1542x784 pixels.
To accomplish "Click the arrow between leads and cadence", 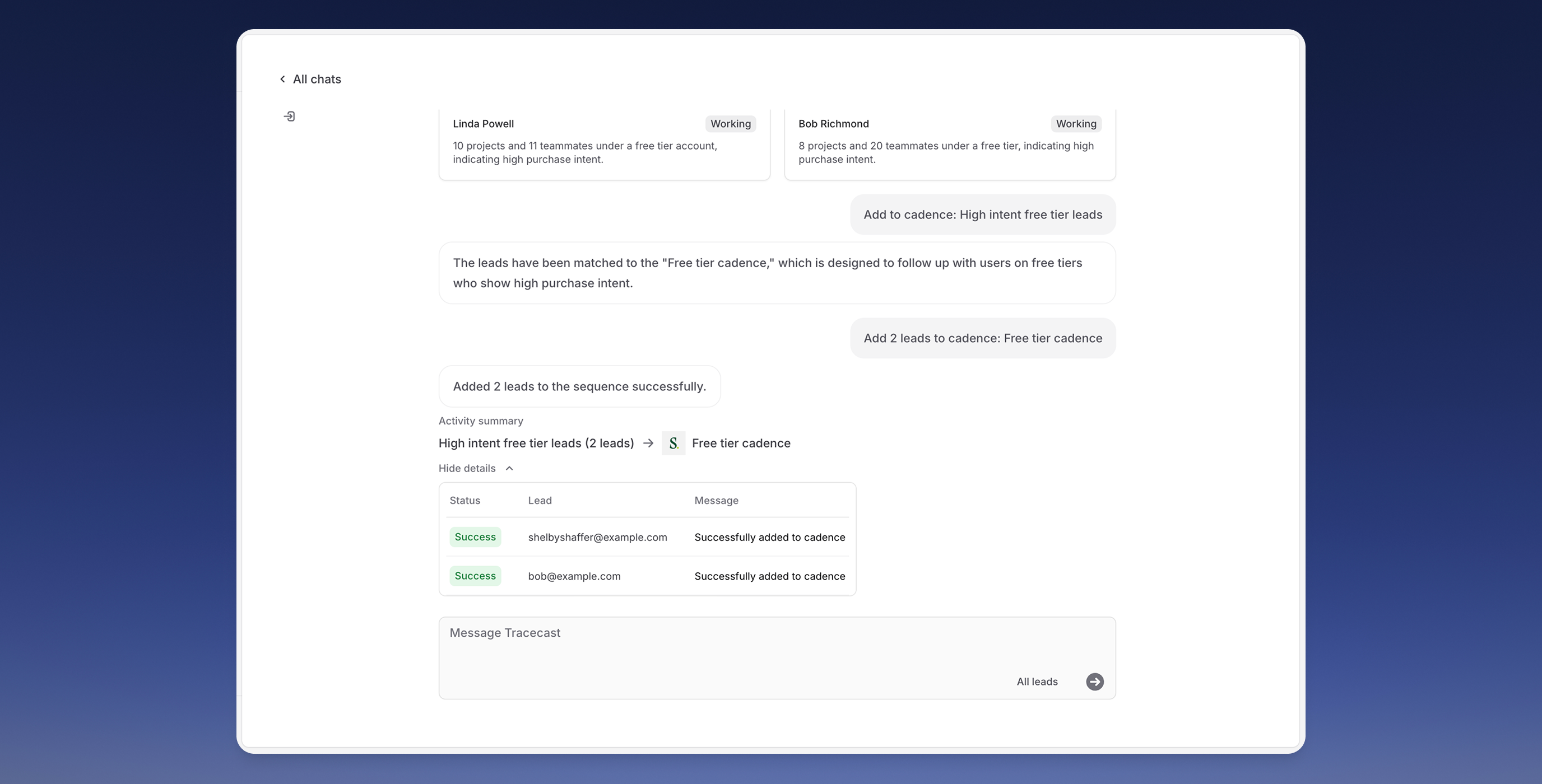I will click(648, 443).
